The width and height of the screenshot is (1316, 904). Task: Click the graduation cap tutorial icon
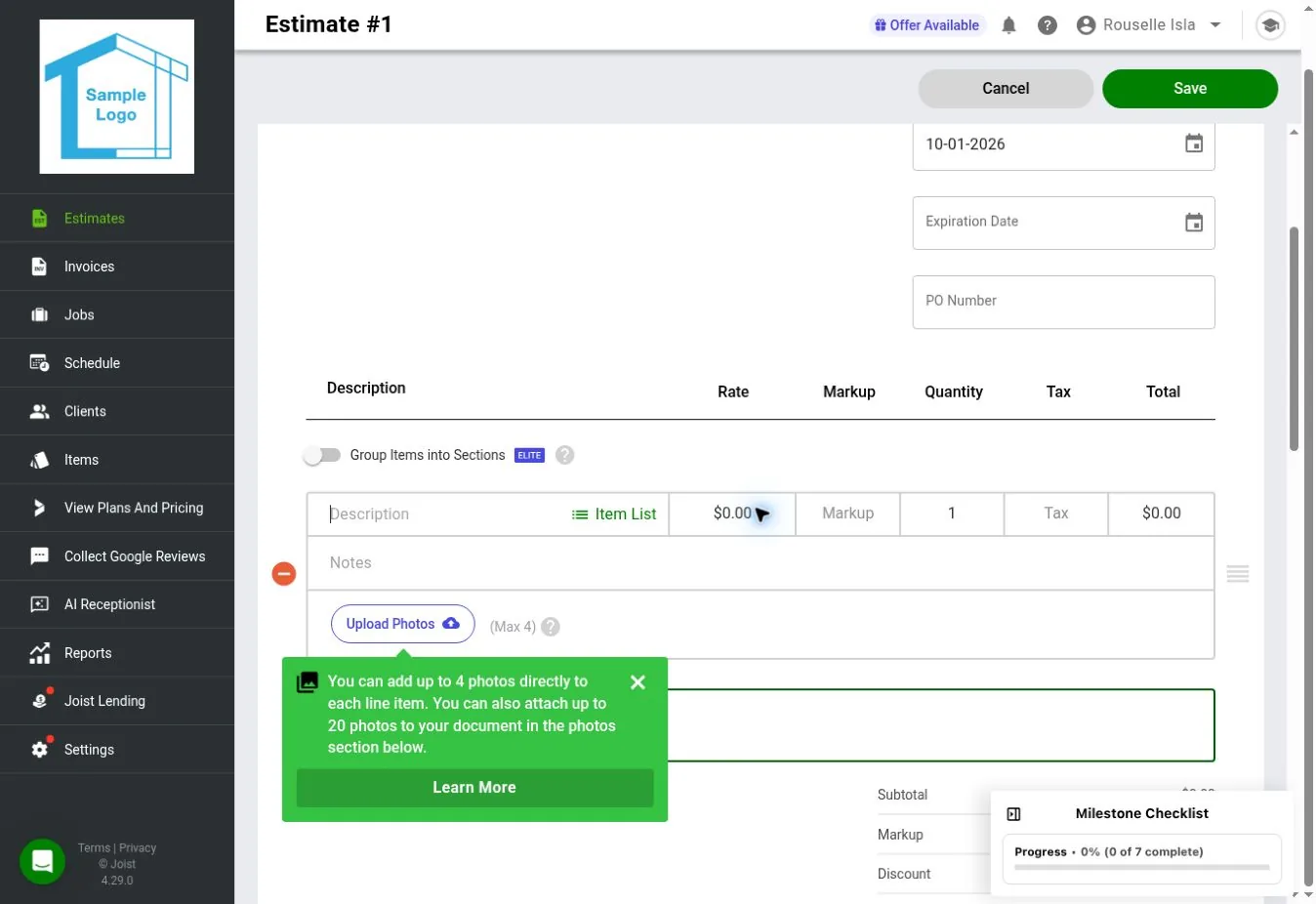[1270, 25]
